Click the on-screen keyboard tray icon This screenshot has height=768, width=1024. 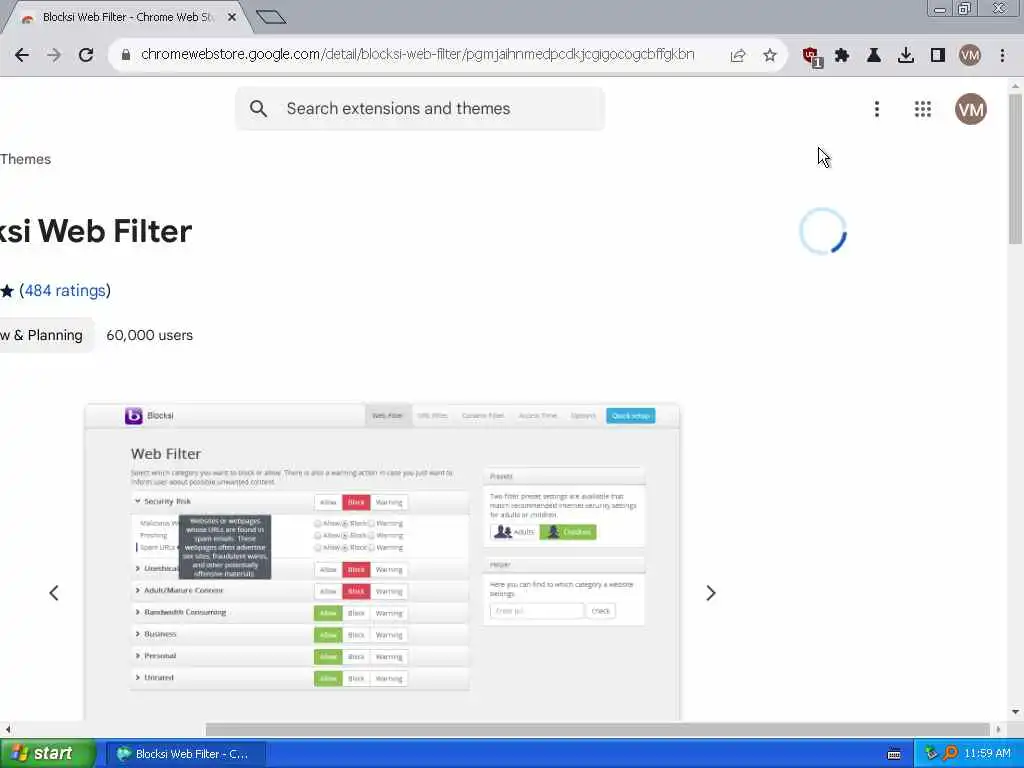tap(894, 754)
